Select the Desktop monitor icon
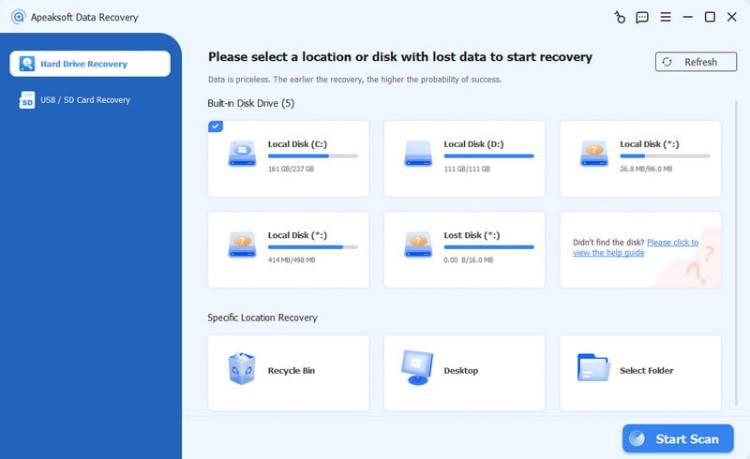This screenshot has width=750, height=459. coord(417,368)
